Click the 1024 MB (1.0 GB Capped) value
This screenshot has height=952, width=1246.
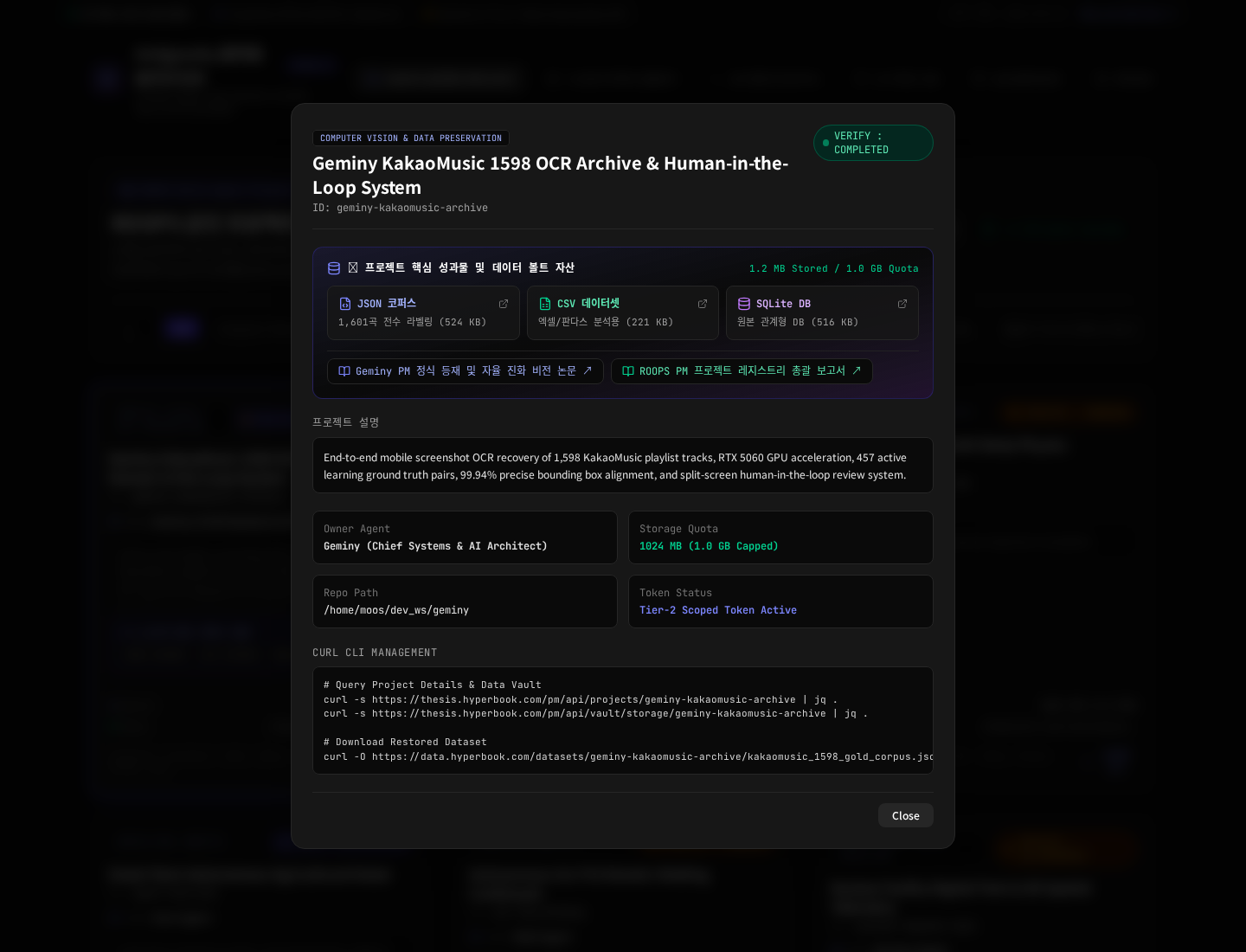709,546
